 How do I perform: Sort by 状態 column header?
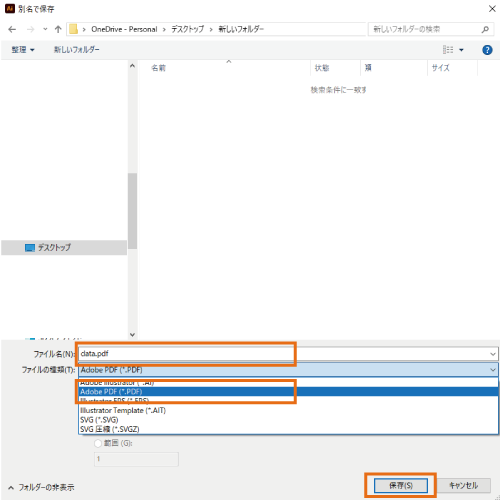pyautogui.click(x=322, y=68)
